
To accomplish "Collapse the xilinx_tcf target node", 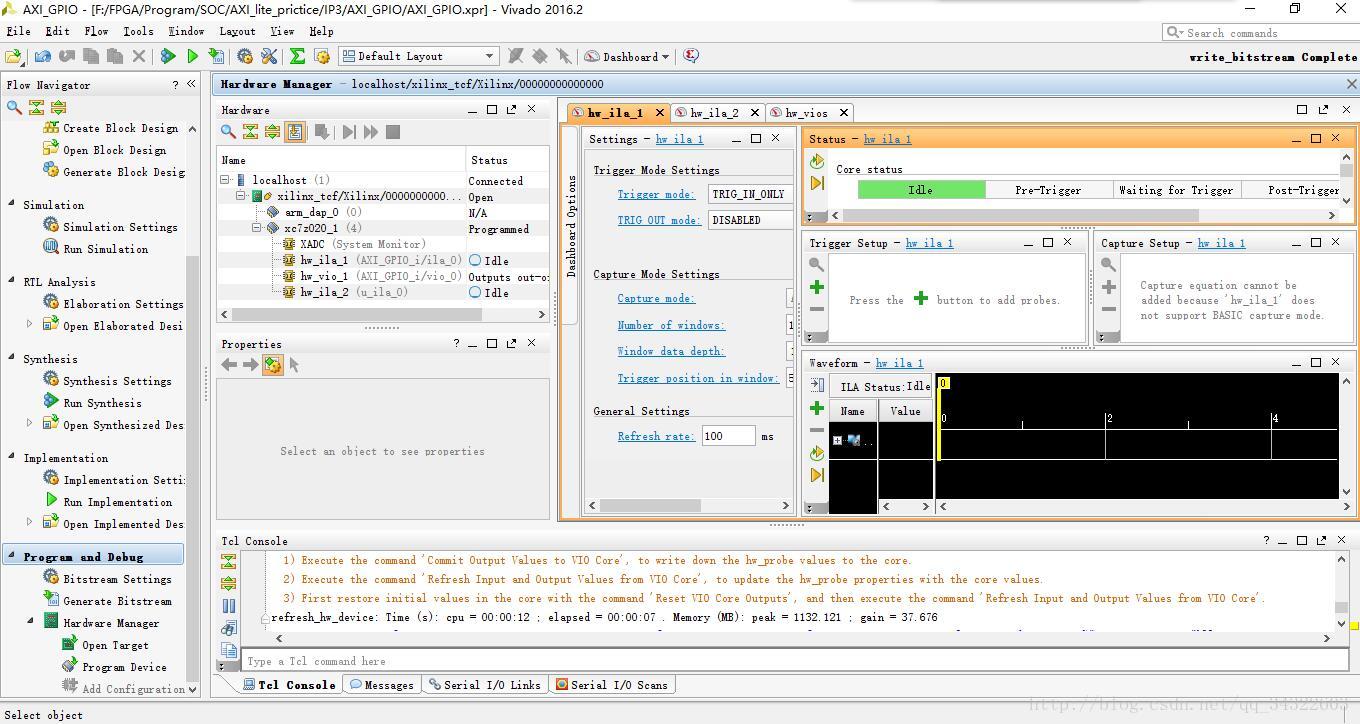I will click(x=241, y=196).
